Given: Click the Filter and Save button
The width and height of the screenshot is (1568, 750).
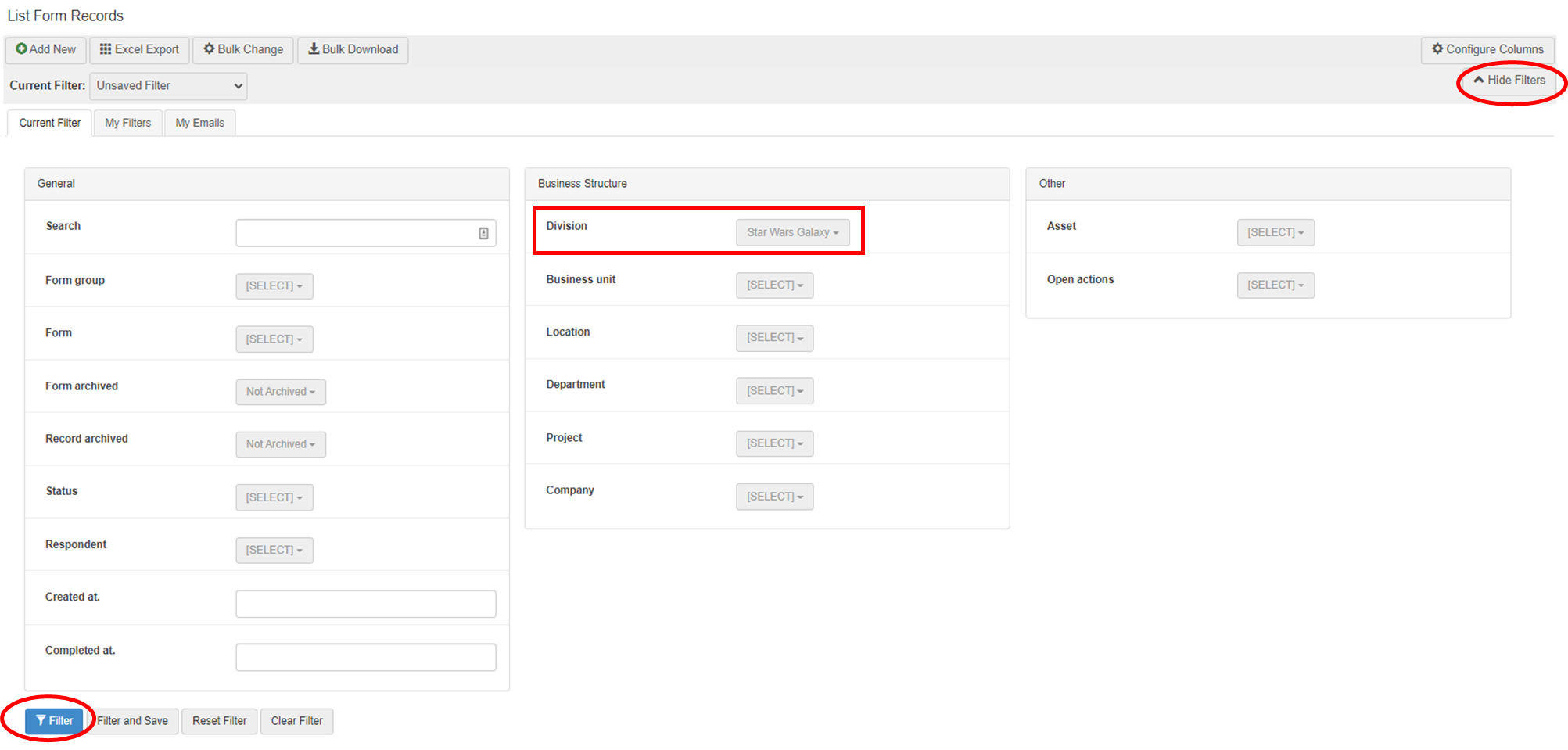Looking at the screenshot, I should (132, 721).
